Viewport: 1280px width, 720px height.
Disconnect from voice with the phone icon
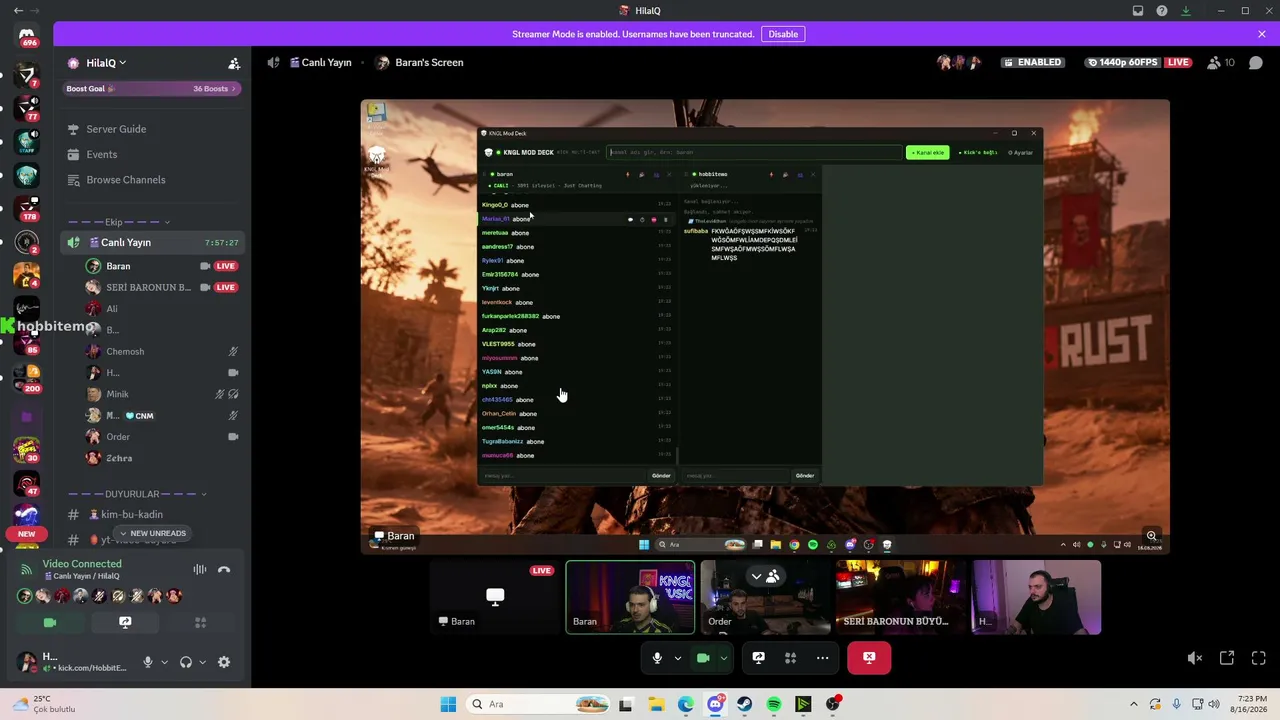(224, 570)
